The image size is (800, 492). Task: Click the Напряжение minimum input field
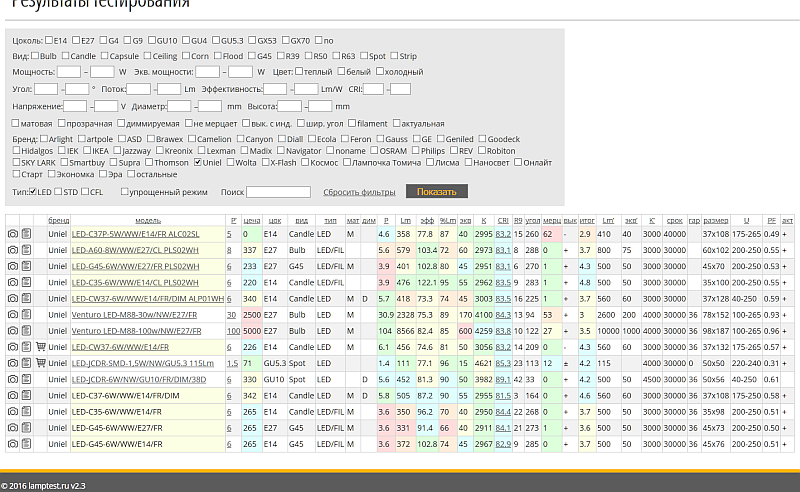pos(76,106)
